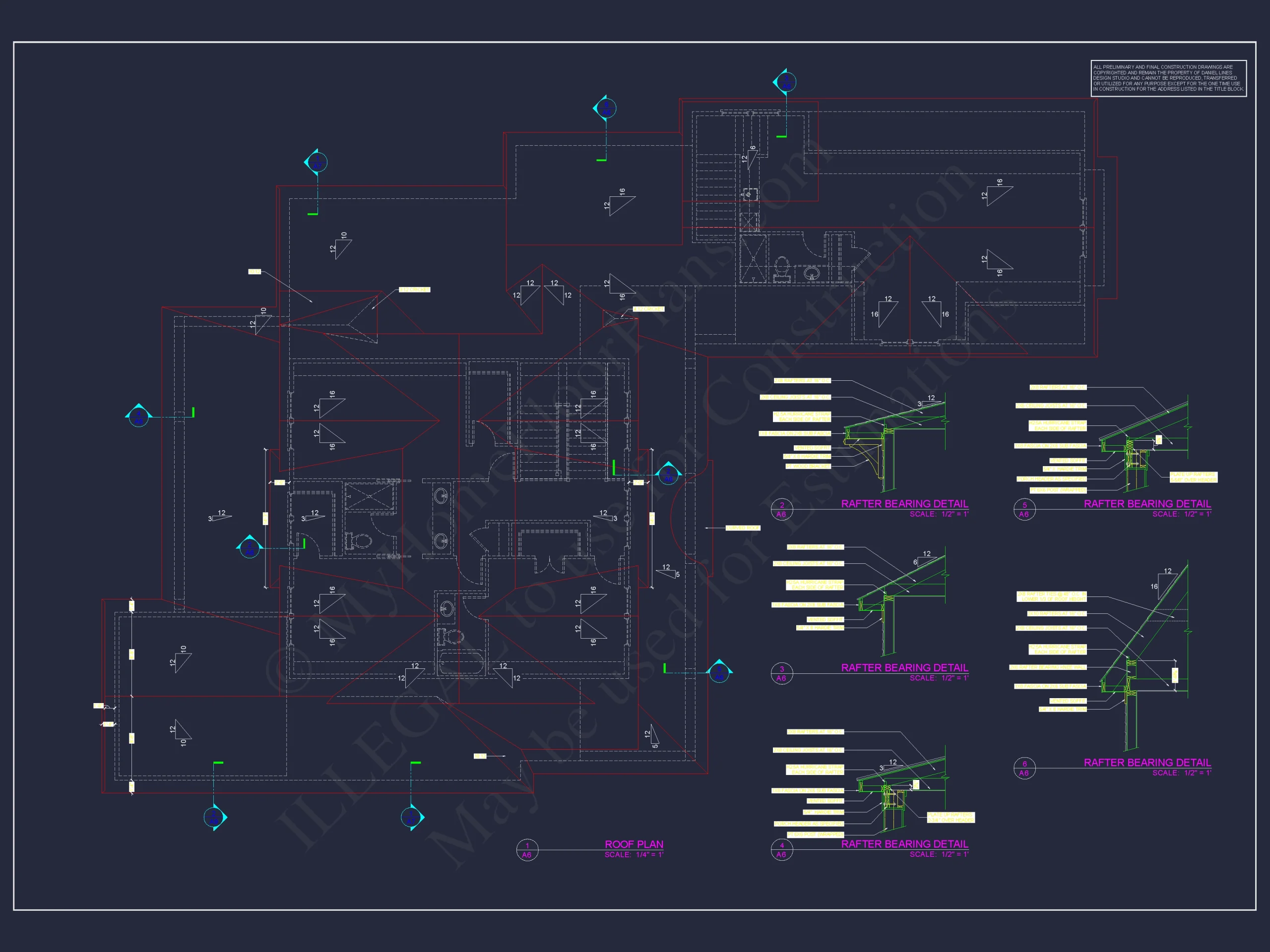Click the toilet symbol in the upper-right bath
Image resolution: width=1270 pixels, height=952 pixels.
click(x=781, y=270)
